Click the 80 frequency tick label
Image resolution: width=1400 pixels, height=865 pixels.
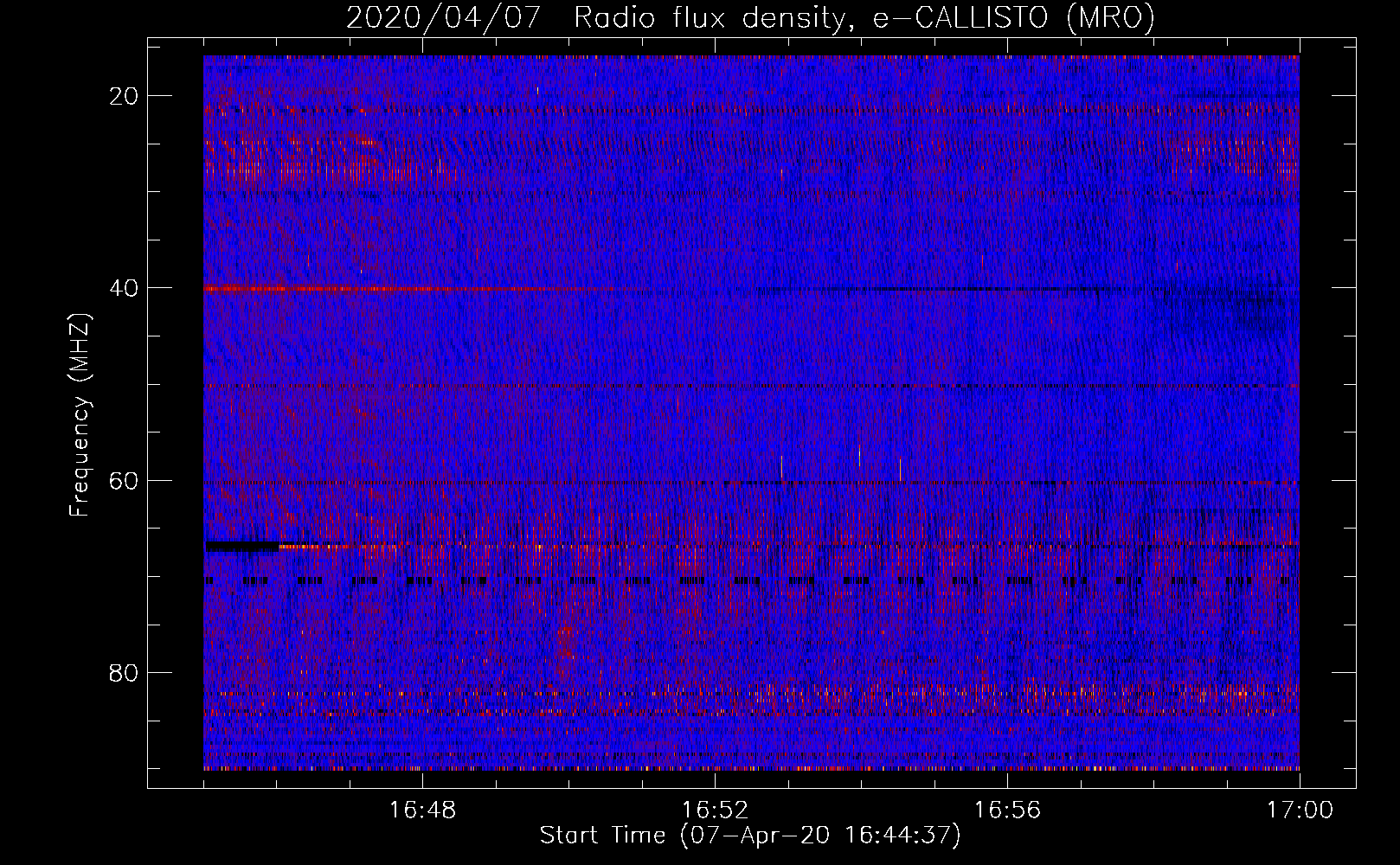[x=125, y=672]
